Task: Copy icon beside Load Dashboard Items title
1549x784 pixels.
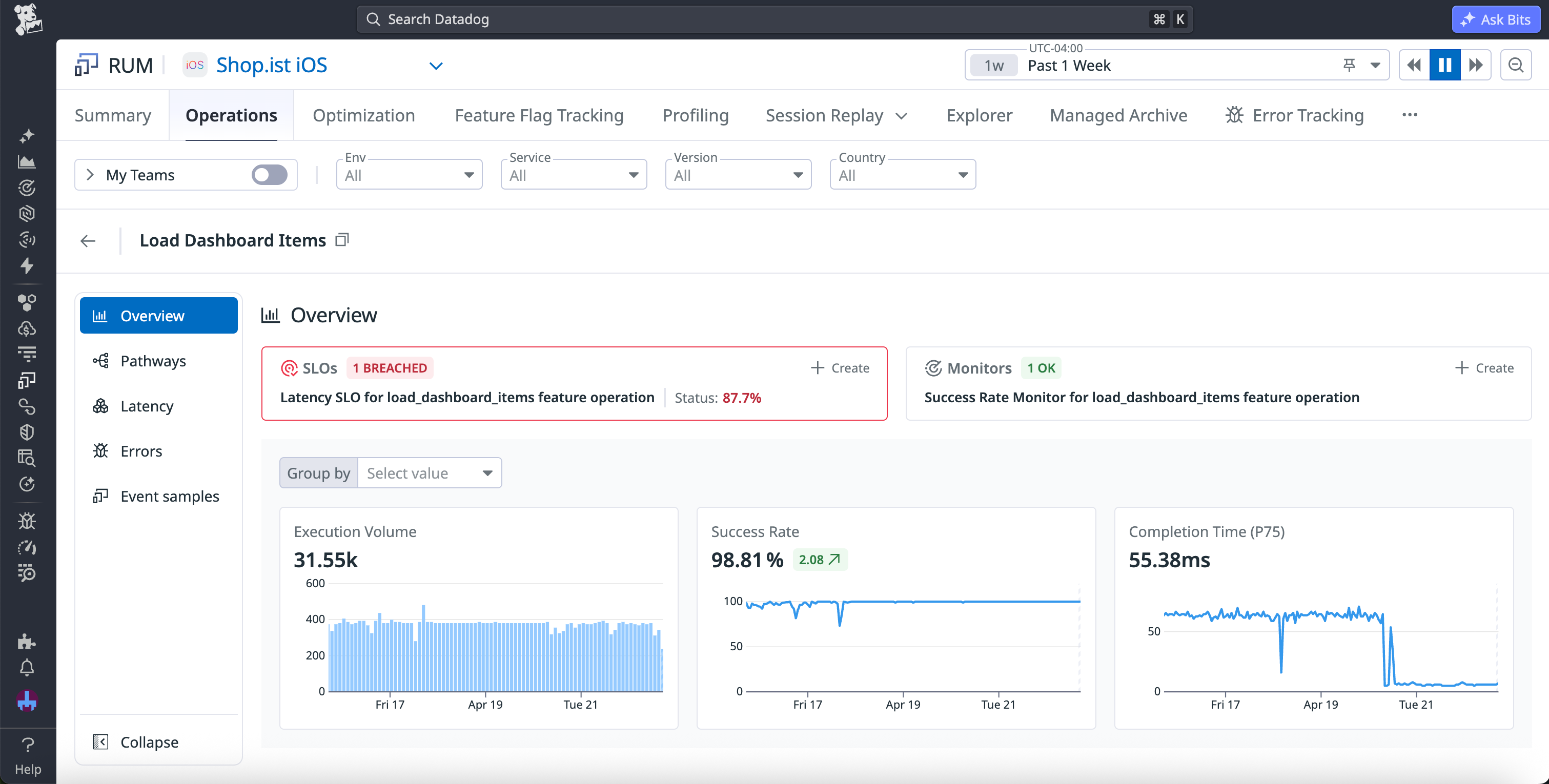Action: click(342, 240)
